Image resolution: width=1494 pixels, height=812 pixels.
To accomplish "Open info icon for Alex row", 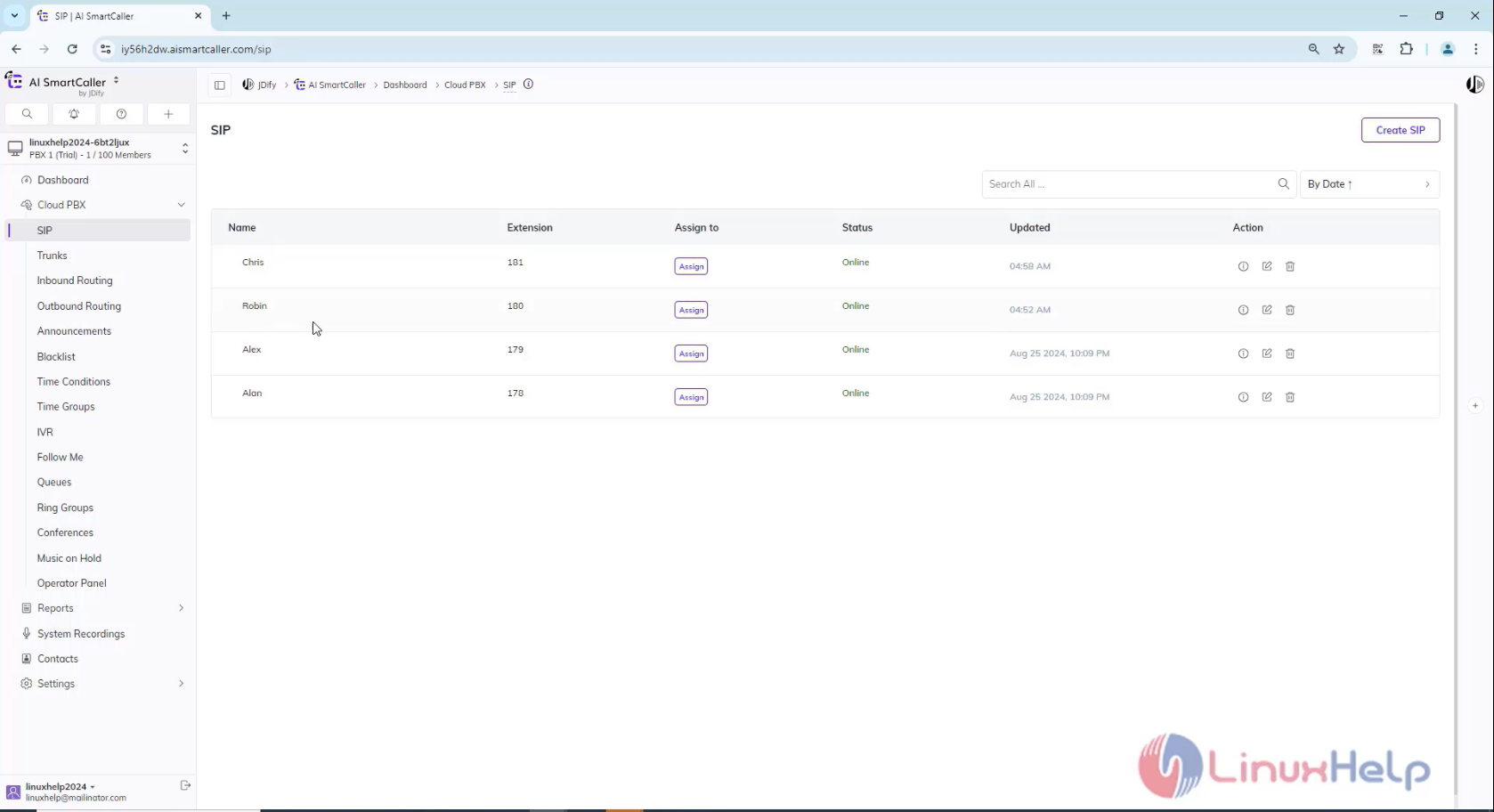I will tap(1243, 353).
